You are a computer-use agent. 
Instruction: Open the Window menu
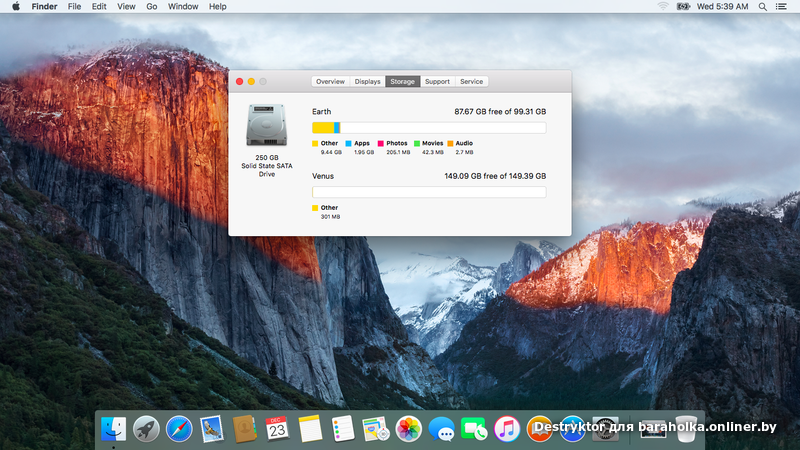[x=183, y=7]
